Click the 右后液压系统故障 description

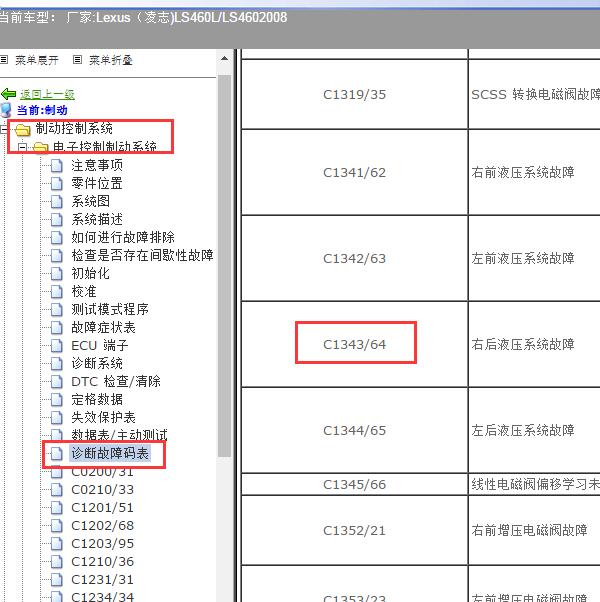[x=523, y=344]
